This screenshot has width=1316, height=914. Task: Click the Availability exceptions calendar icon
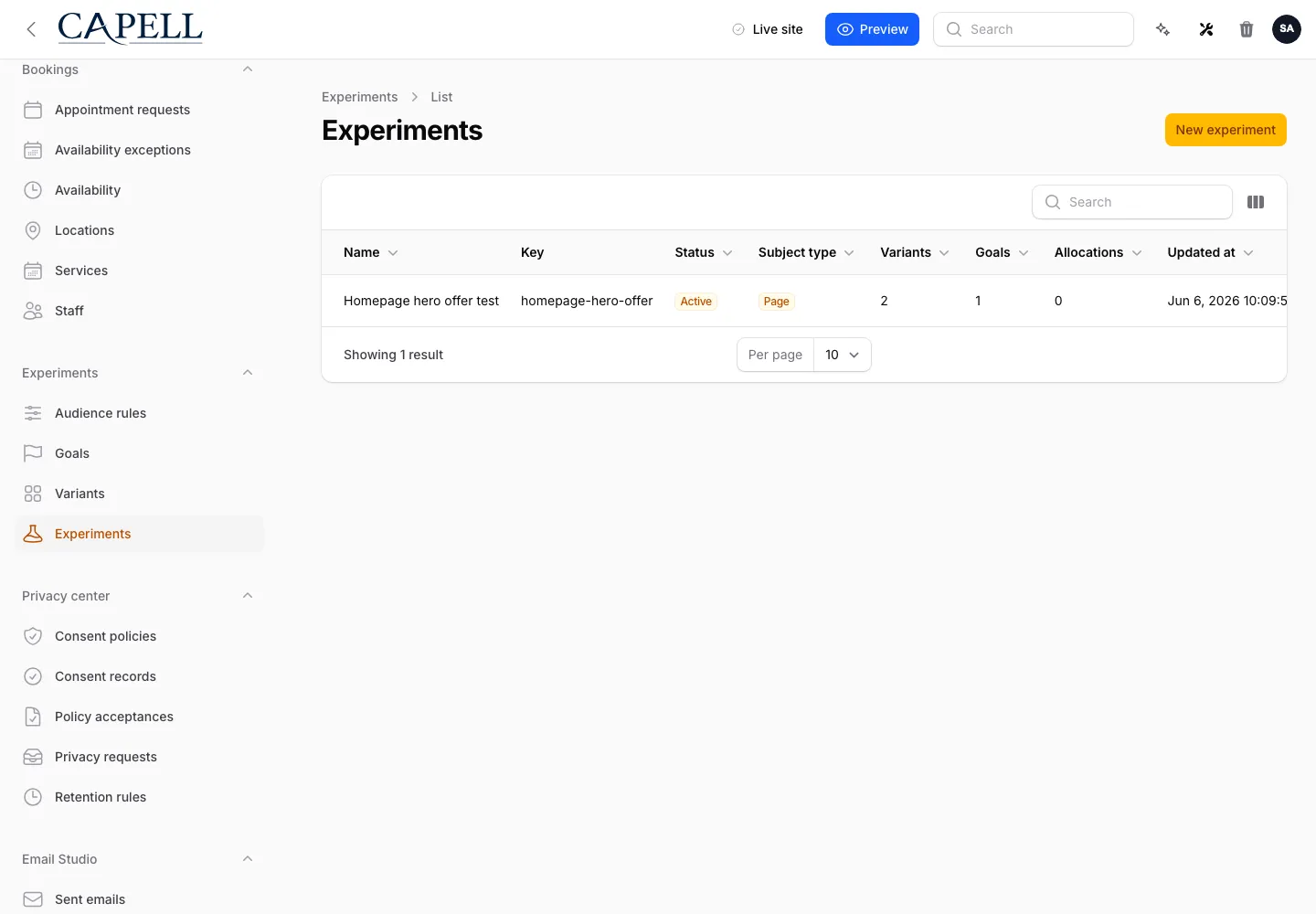click(x=33, y=150)
